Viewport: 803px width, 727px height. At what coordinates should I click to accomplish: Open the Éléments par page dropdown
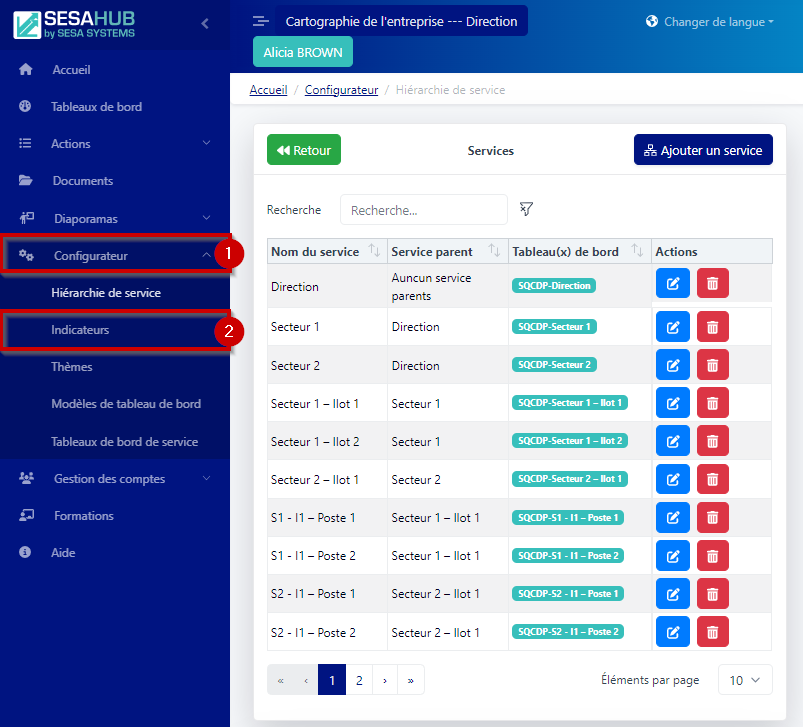coord(745,680)
